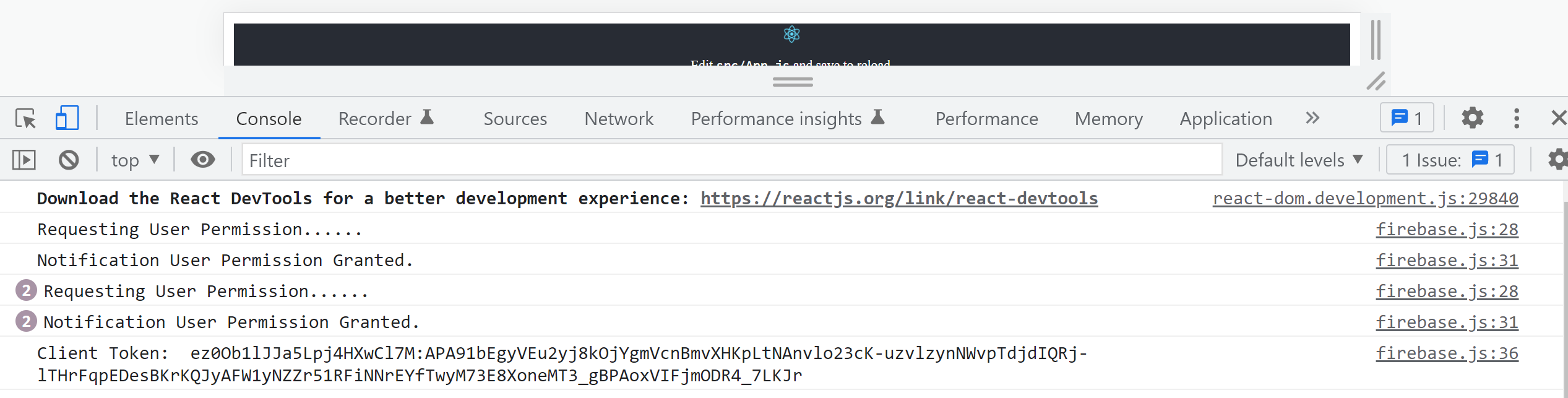Open the reactjs.org react-devtools link

(x=899, y=198)
